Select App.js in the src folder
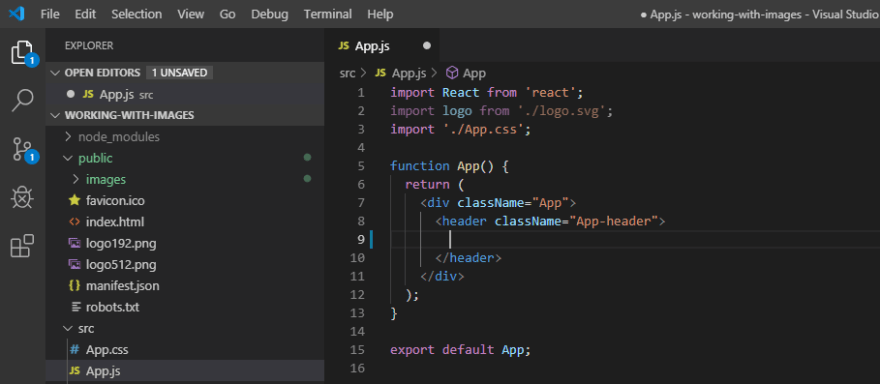Viewport: 880px width, 384px height. tap(185, 371)
